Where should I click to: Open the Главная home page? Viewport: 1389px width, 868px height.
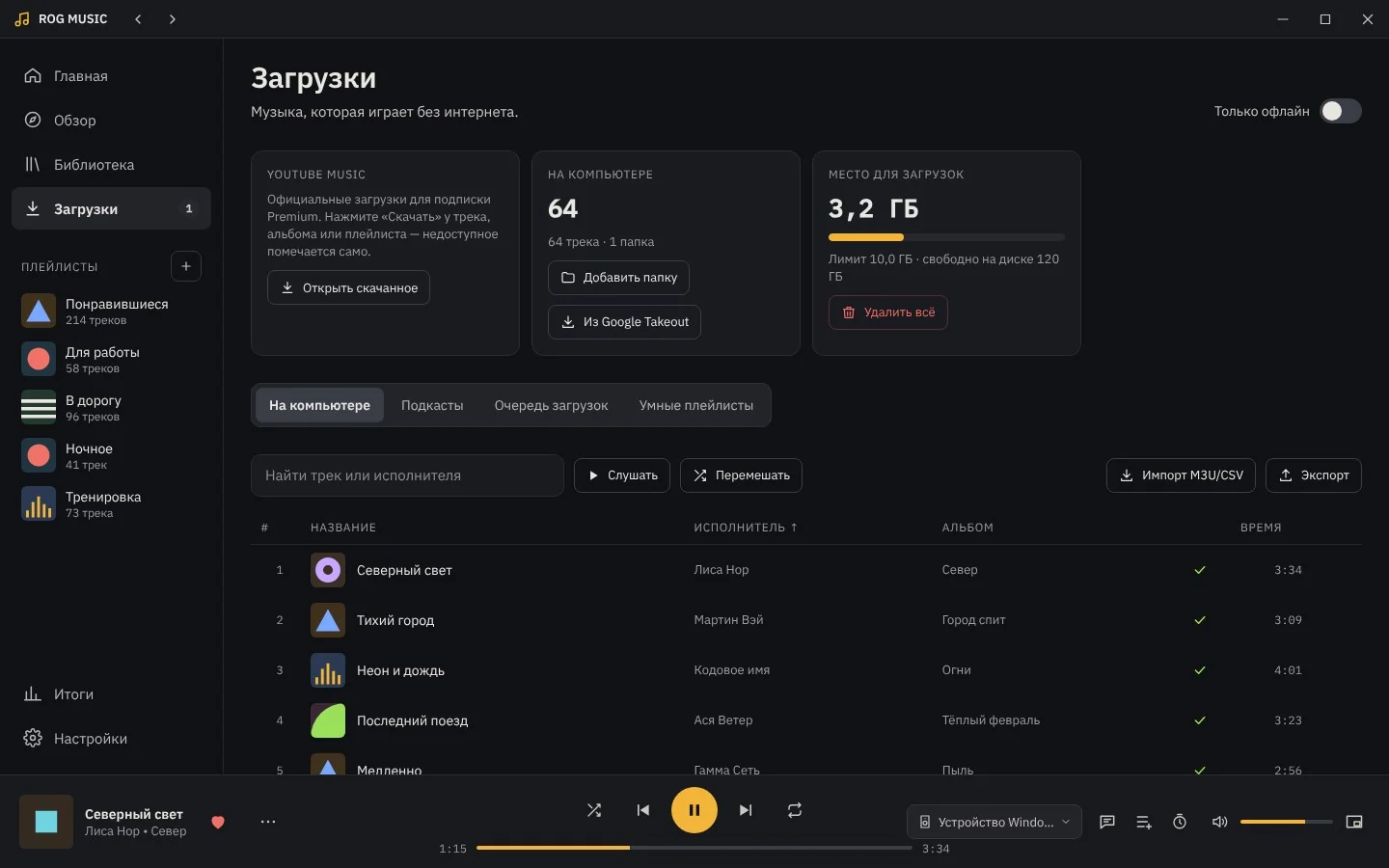111,76
